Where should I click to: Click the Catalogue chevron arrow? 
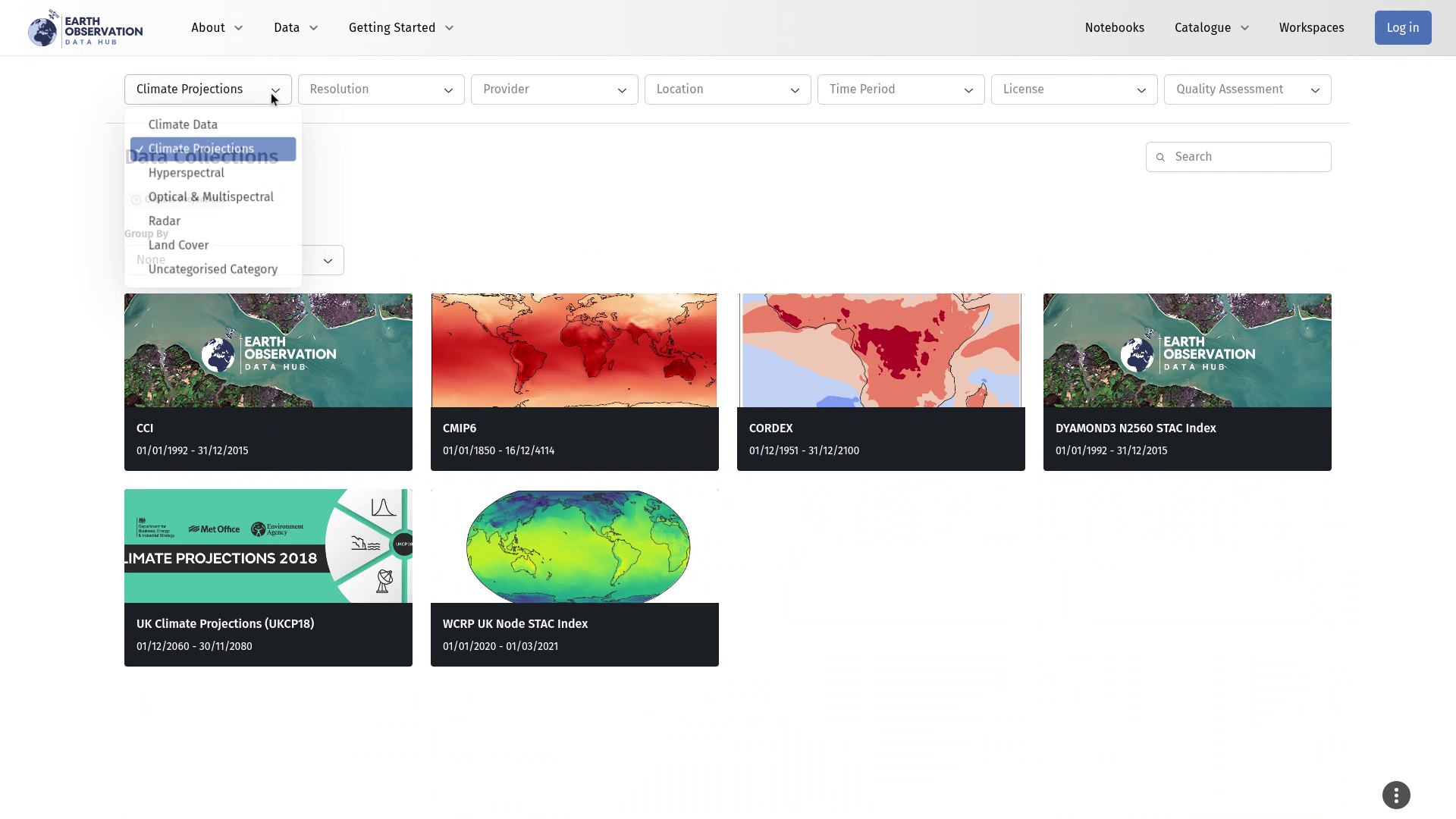pyautogui.click(x=1244, y=28)
